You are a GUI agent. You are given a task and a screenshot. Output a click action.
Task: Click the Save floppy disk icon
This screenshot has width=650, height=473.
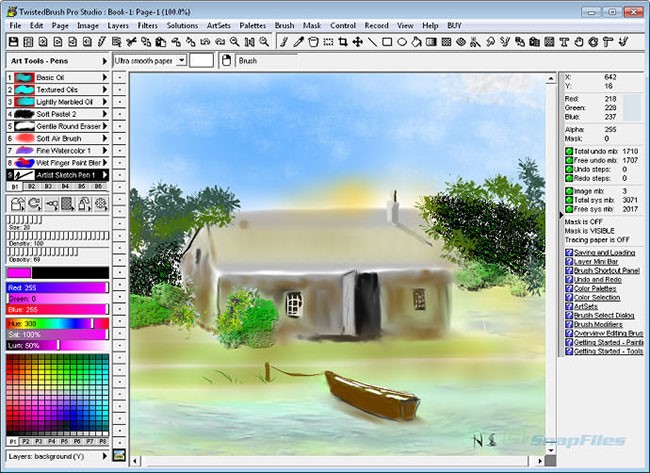click(13, 42)
